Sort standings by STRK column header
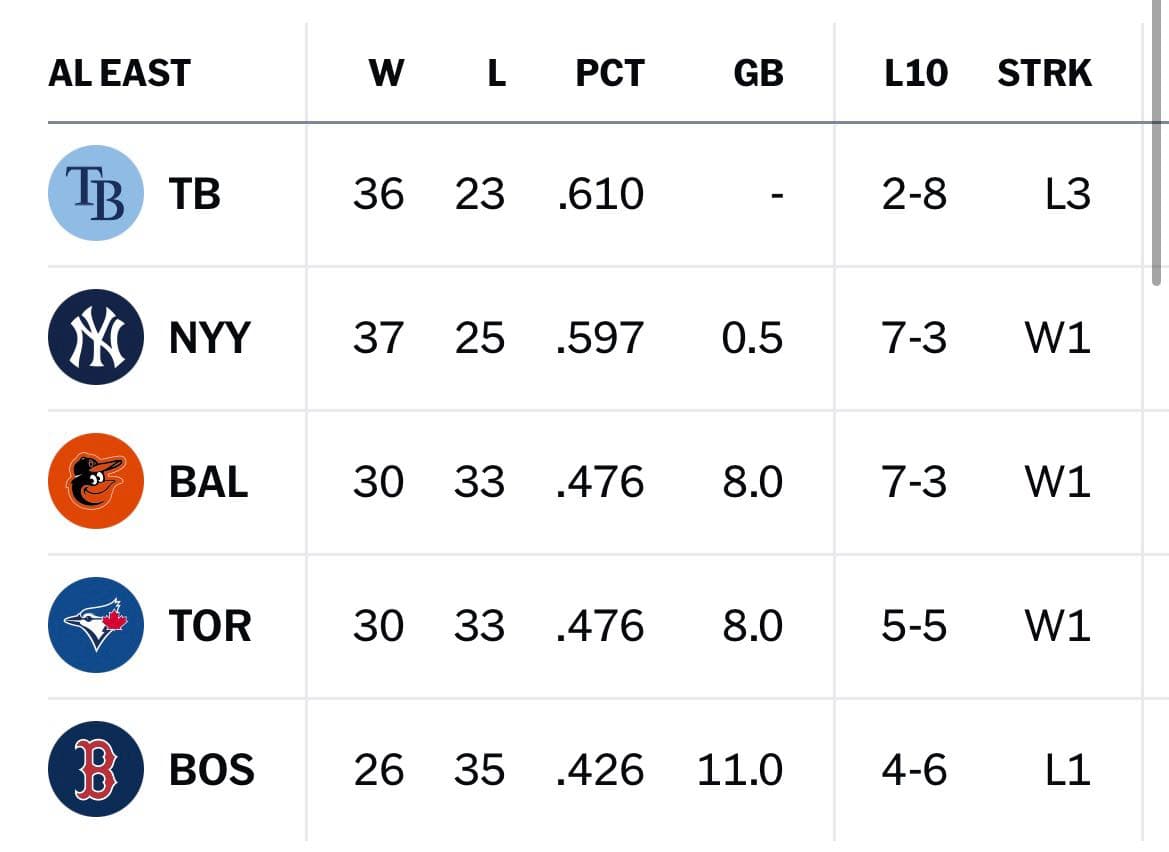The width and height of the screenshot is (1169, 852). pos(1044,73)
